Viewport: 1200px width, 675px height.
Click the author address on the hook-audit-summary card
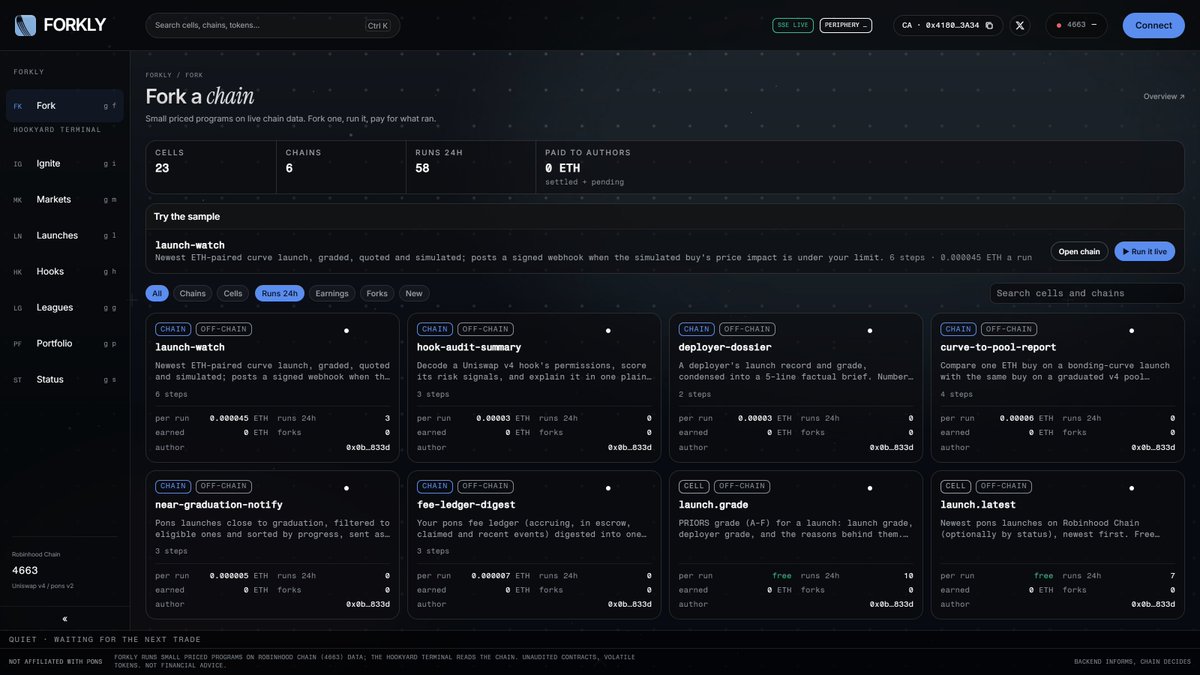(630, 448)
